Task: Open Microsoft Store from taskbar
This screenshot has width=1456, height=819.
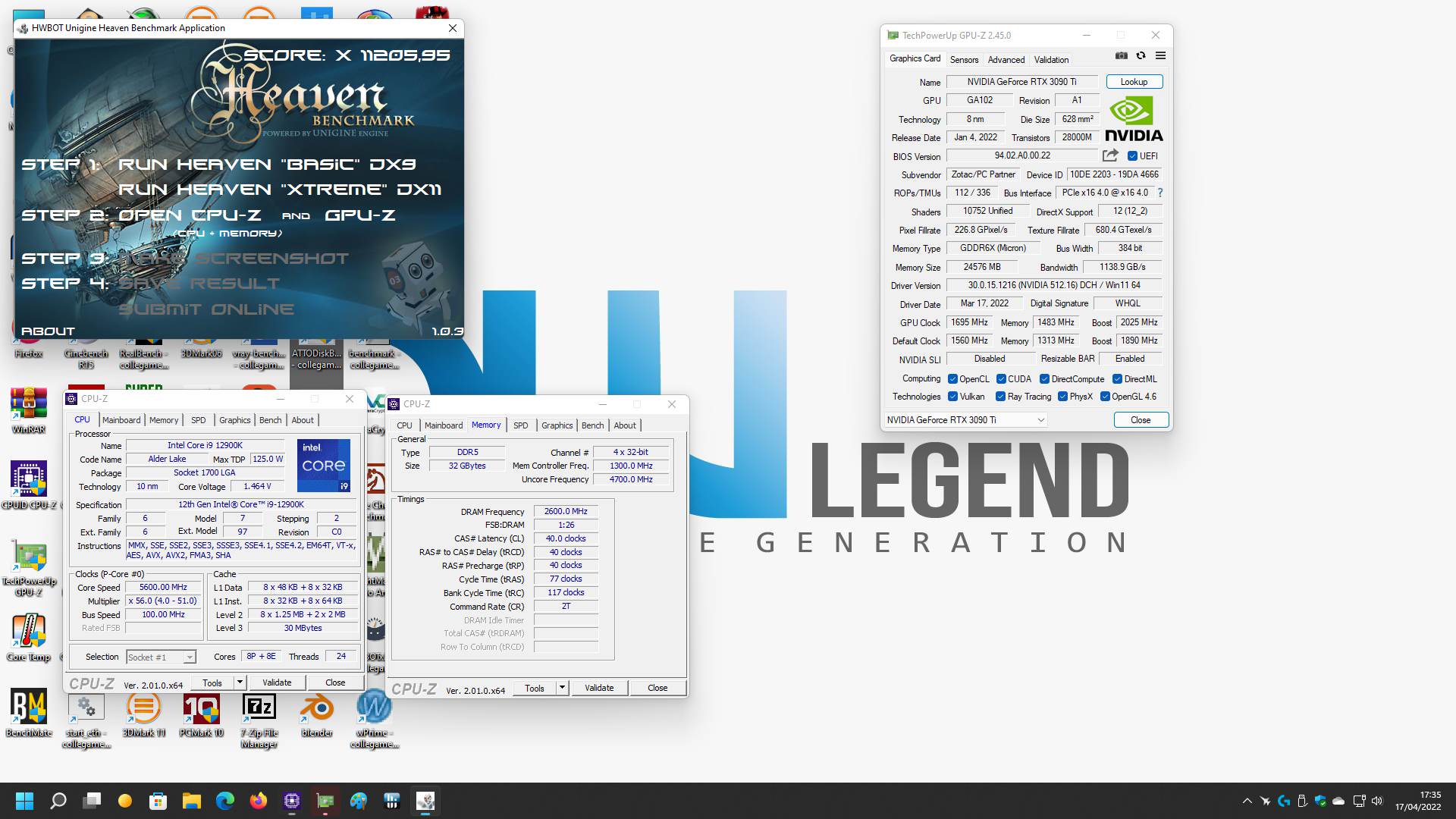Action: [x=158, y=801]
